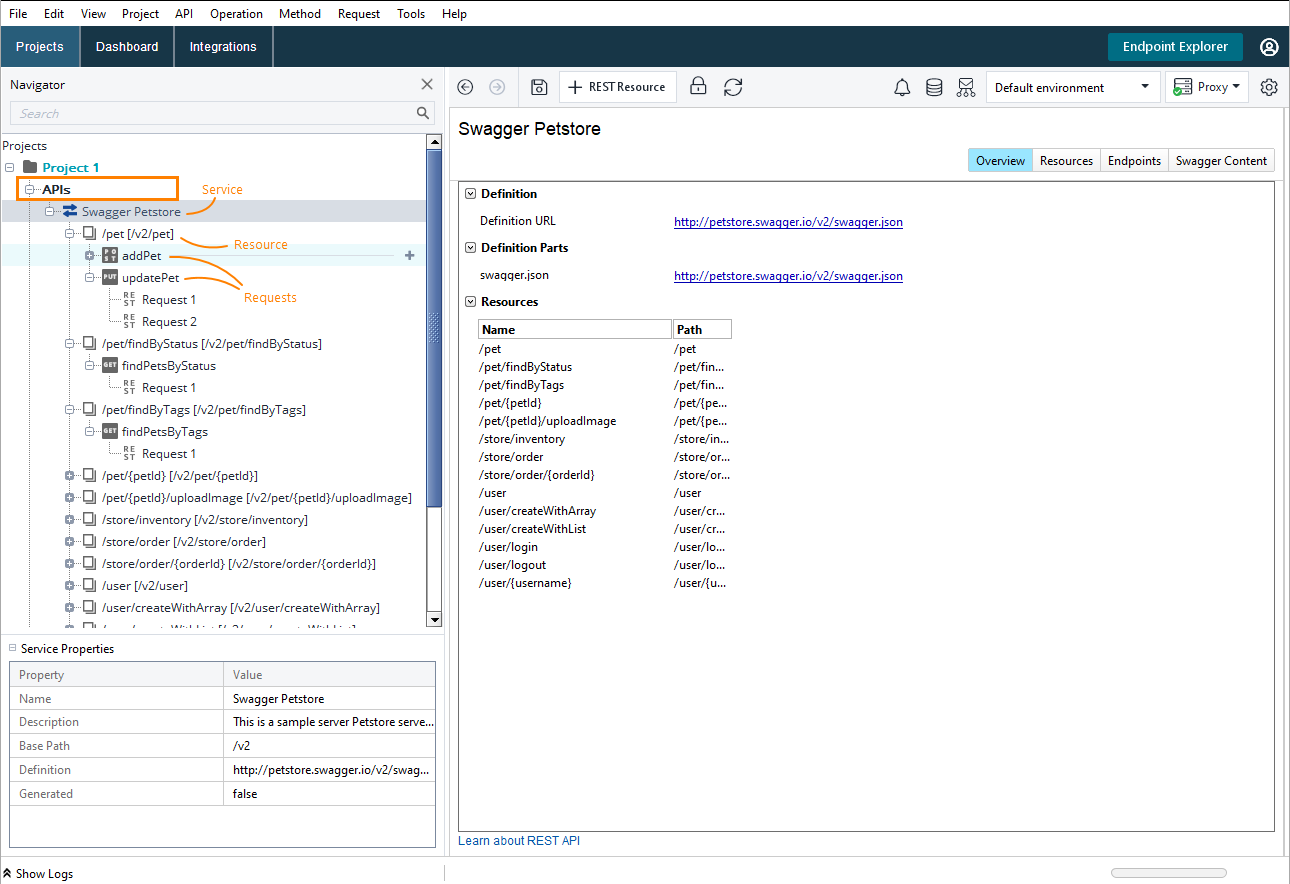Open the Learn about REST API link
Image resolution: width=1290 pixels, height=884 pixels.
click(519, 841)
